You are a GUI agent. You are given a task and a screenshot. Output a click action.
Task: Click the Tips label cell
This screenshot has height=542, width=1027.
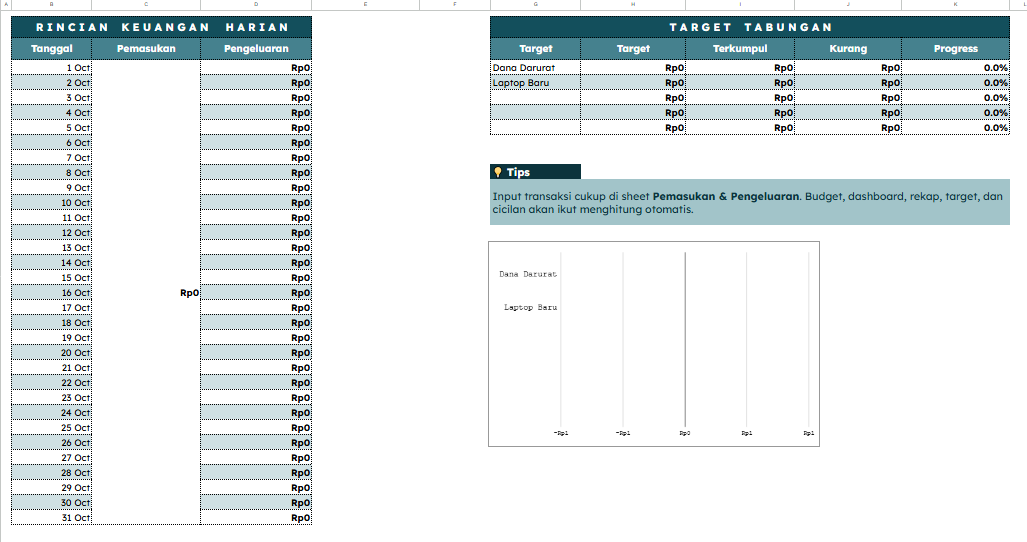[x=535, y=172]
